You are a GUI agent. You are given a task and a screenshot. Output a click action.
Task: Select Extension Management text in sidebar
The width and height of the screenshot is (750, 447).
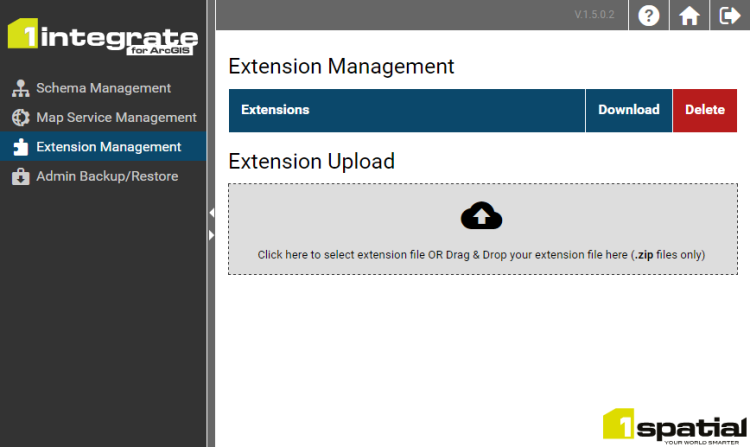coord(108,147)
